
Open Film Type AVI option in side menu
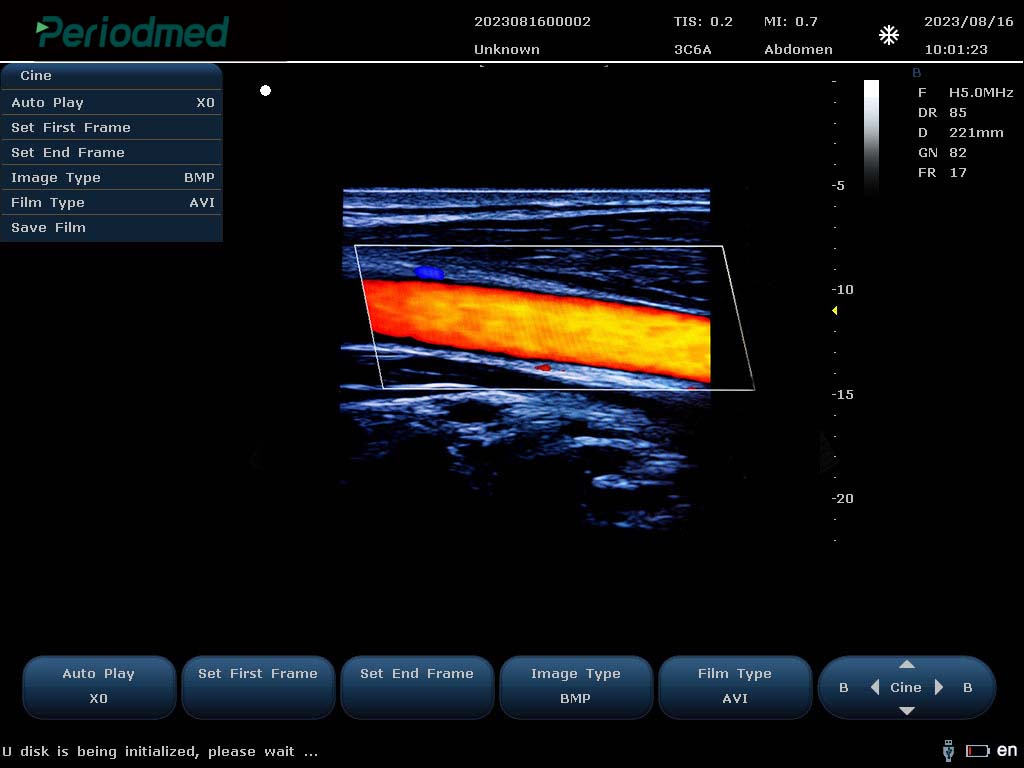point(111,202)
